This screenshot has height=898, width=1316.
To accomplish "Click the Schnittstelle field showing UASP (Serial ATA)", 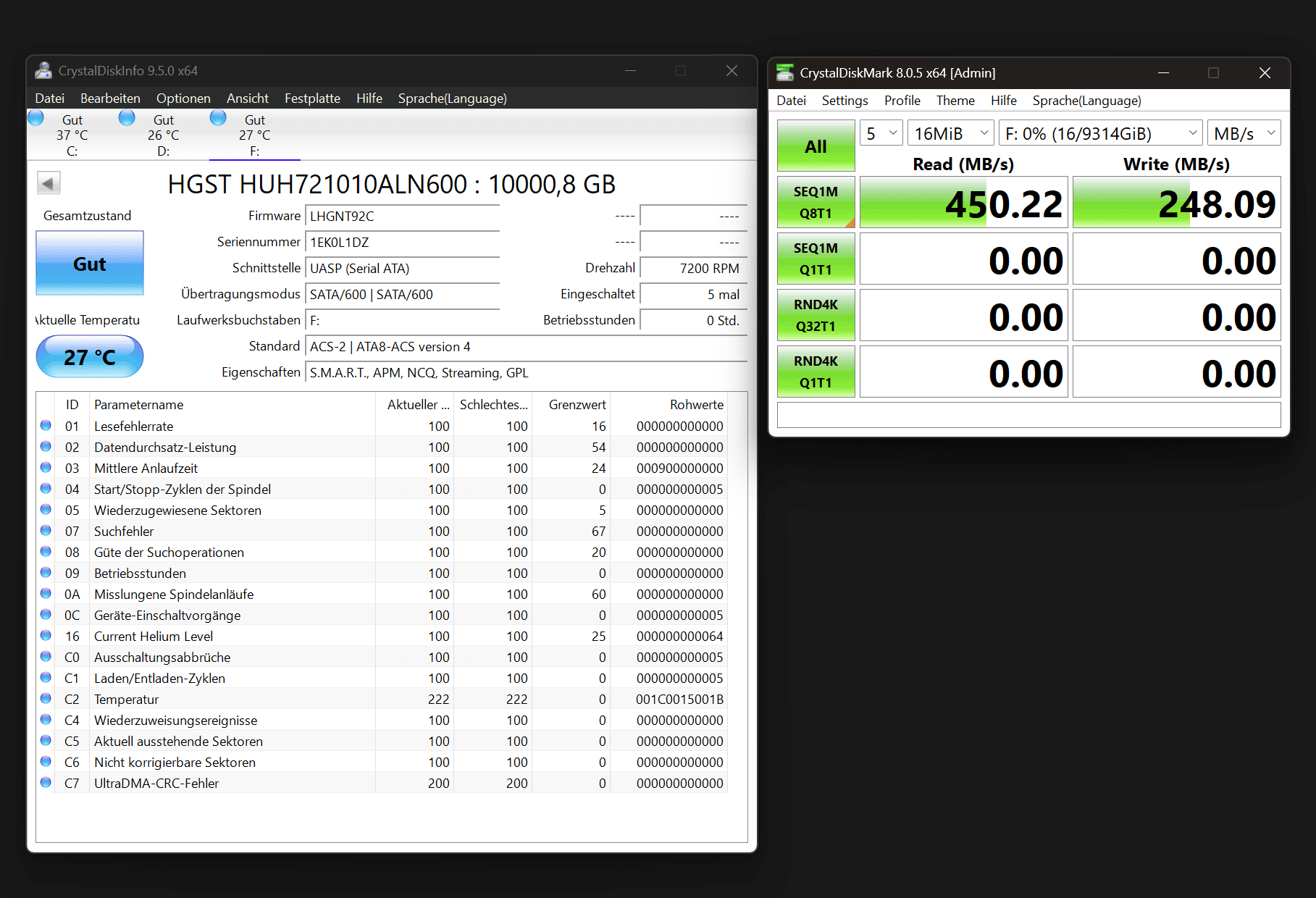I will [403, 269].
